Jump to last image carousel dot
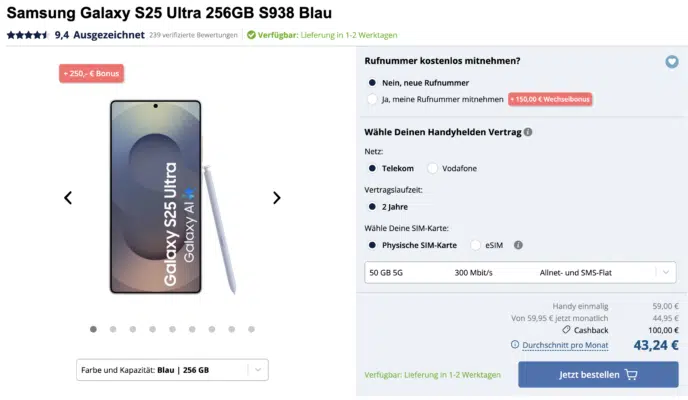The width and height of the screenshot is (688, 400). point(251,329)
